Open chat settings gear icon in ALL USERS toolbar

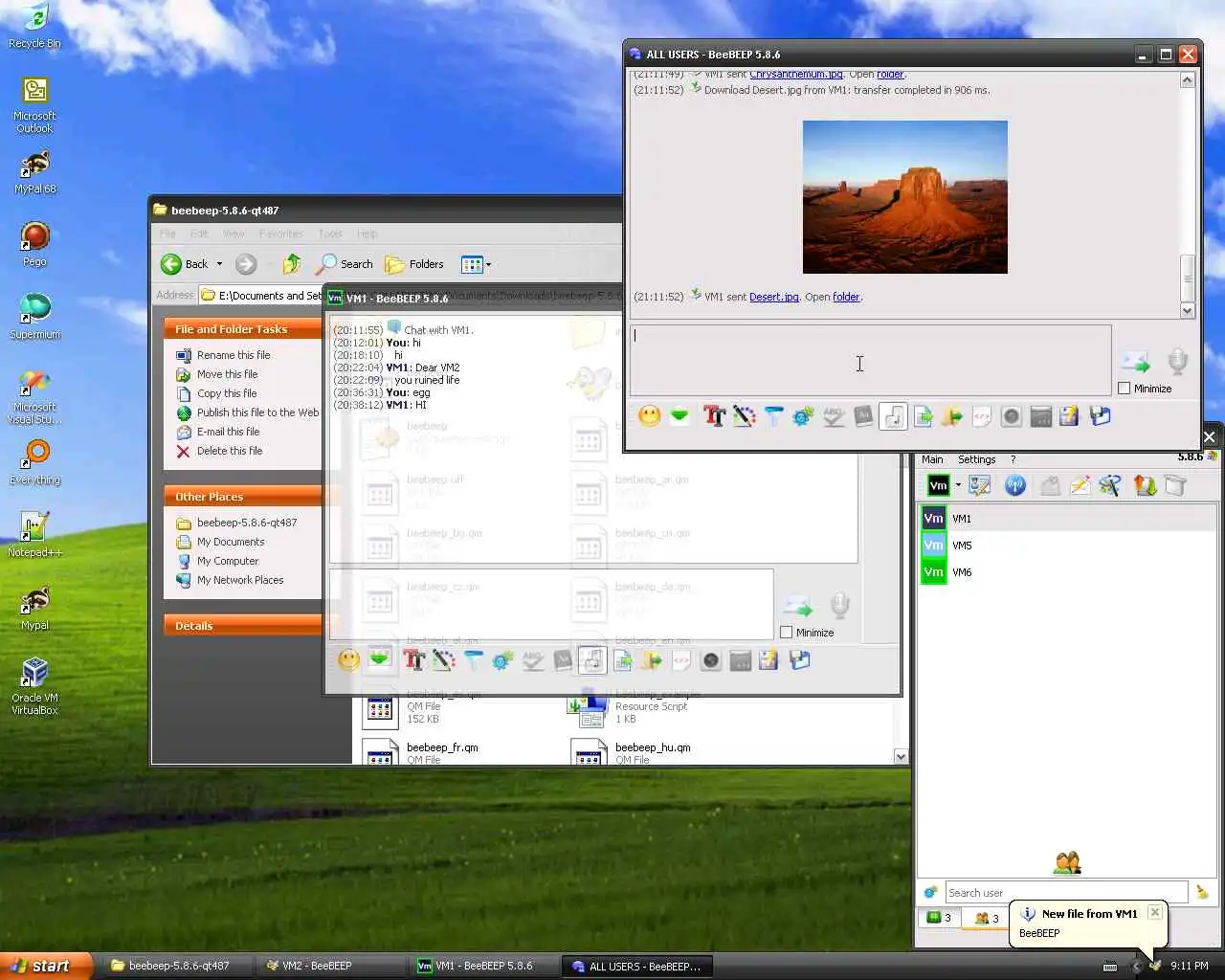click(x=803, y=416)
